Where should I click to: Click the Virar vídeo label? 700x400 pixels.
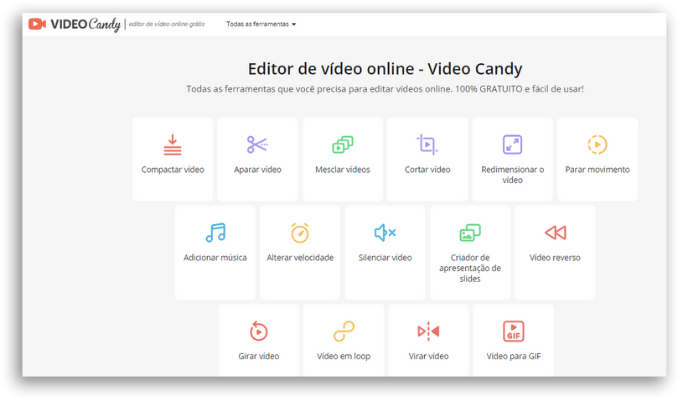coord(429,356)
